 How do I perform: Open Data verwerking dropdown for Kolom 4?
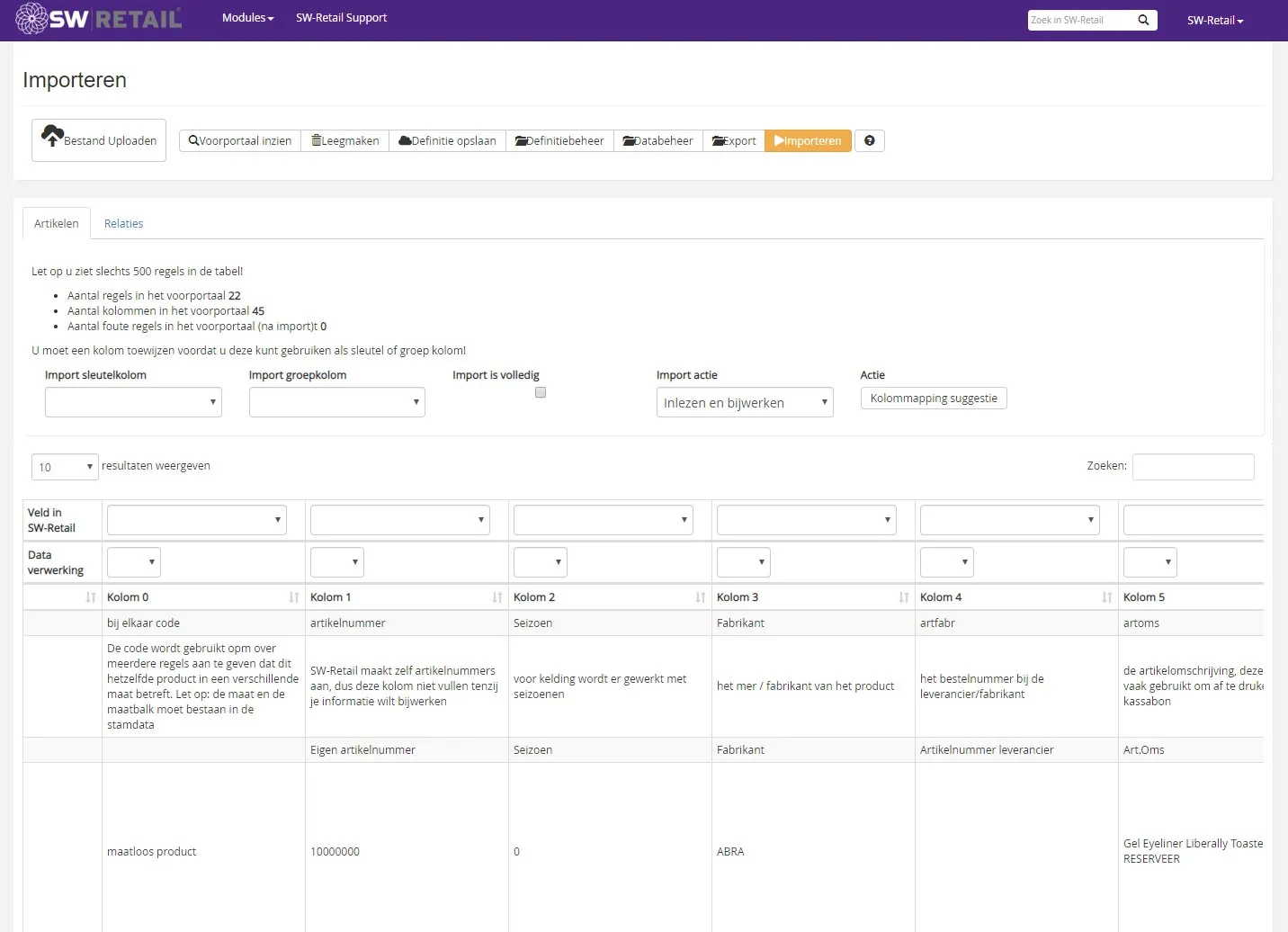(x=946, y=562)
